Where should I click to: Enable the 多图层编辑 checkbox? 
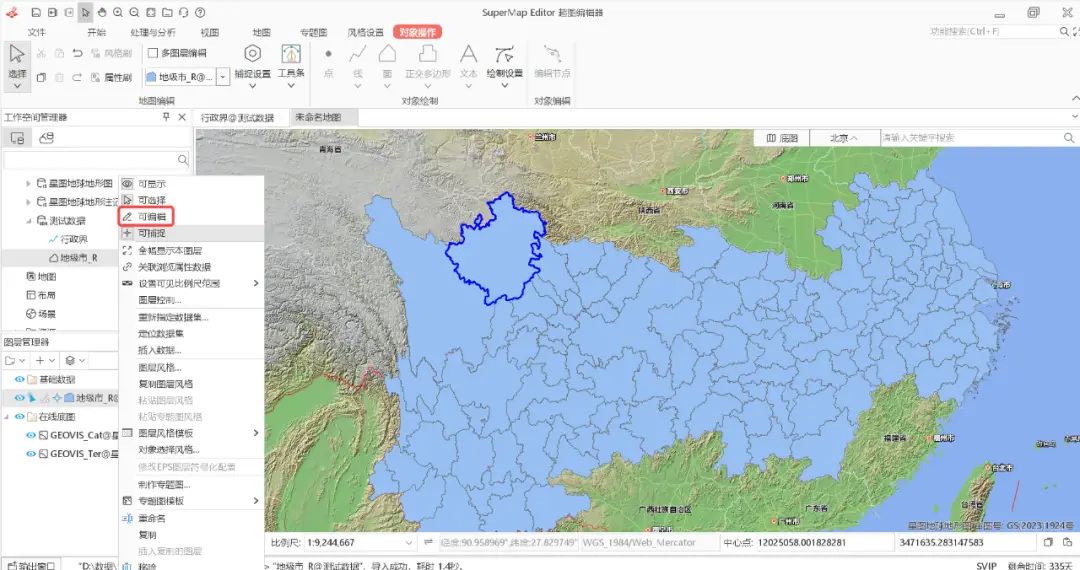[x=153, y=53]
